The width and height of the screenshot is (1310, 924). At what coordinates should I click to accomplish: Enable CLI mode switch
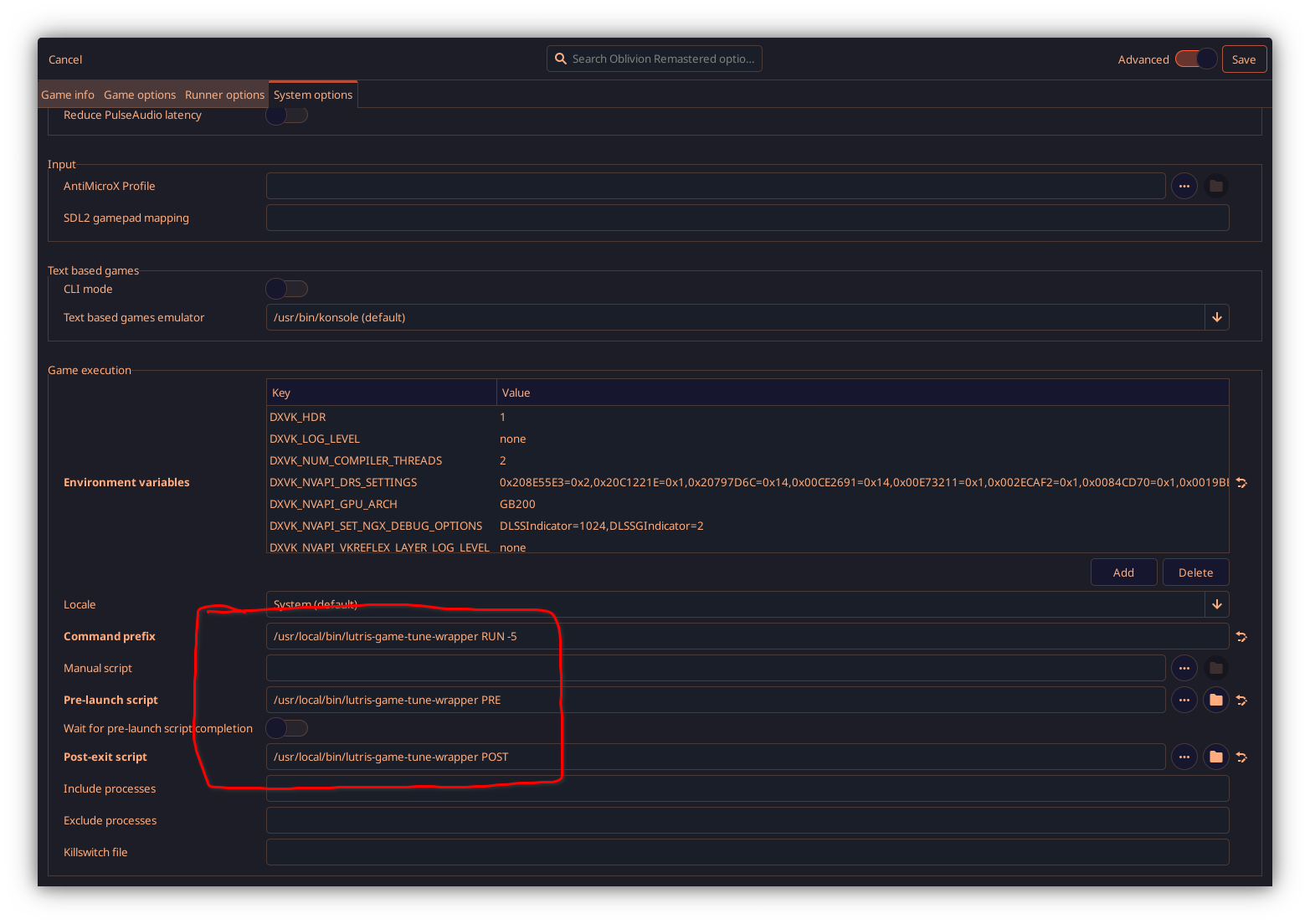(x=286, y=289)
